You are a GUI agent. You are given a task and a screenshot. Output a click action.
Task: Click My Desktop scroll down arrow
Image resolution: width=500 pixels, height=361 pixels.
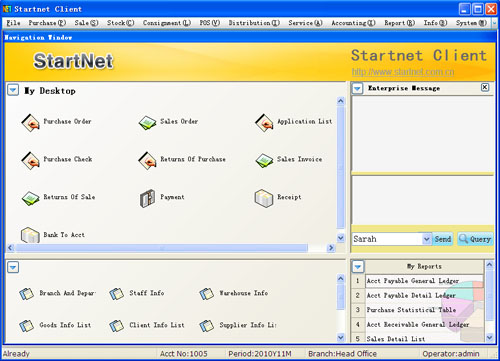click(x=340, y=238)
